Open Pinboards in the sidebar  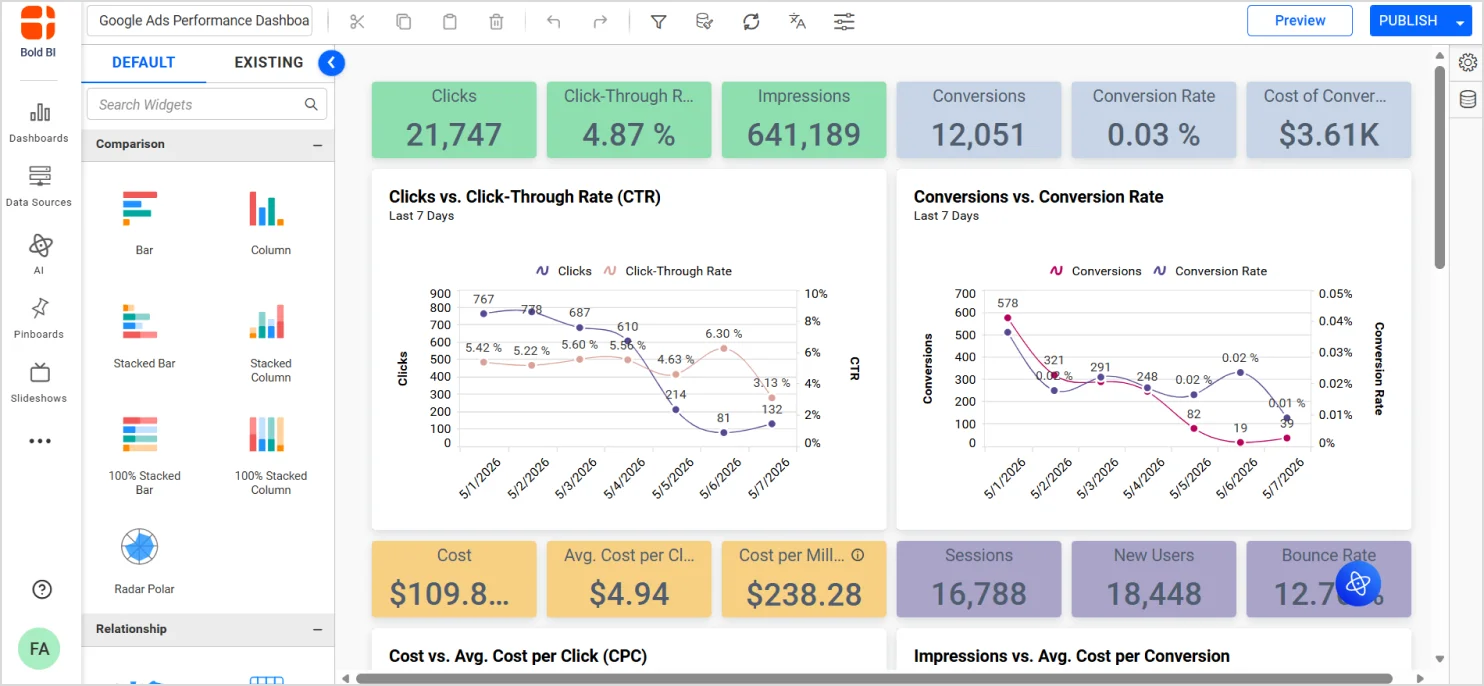pyautogui.click(x=39, y=318)
